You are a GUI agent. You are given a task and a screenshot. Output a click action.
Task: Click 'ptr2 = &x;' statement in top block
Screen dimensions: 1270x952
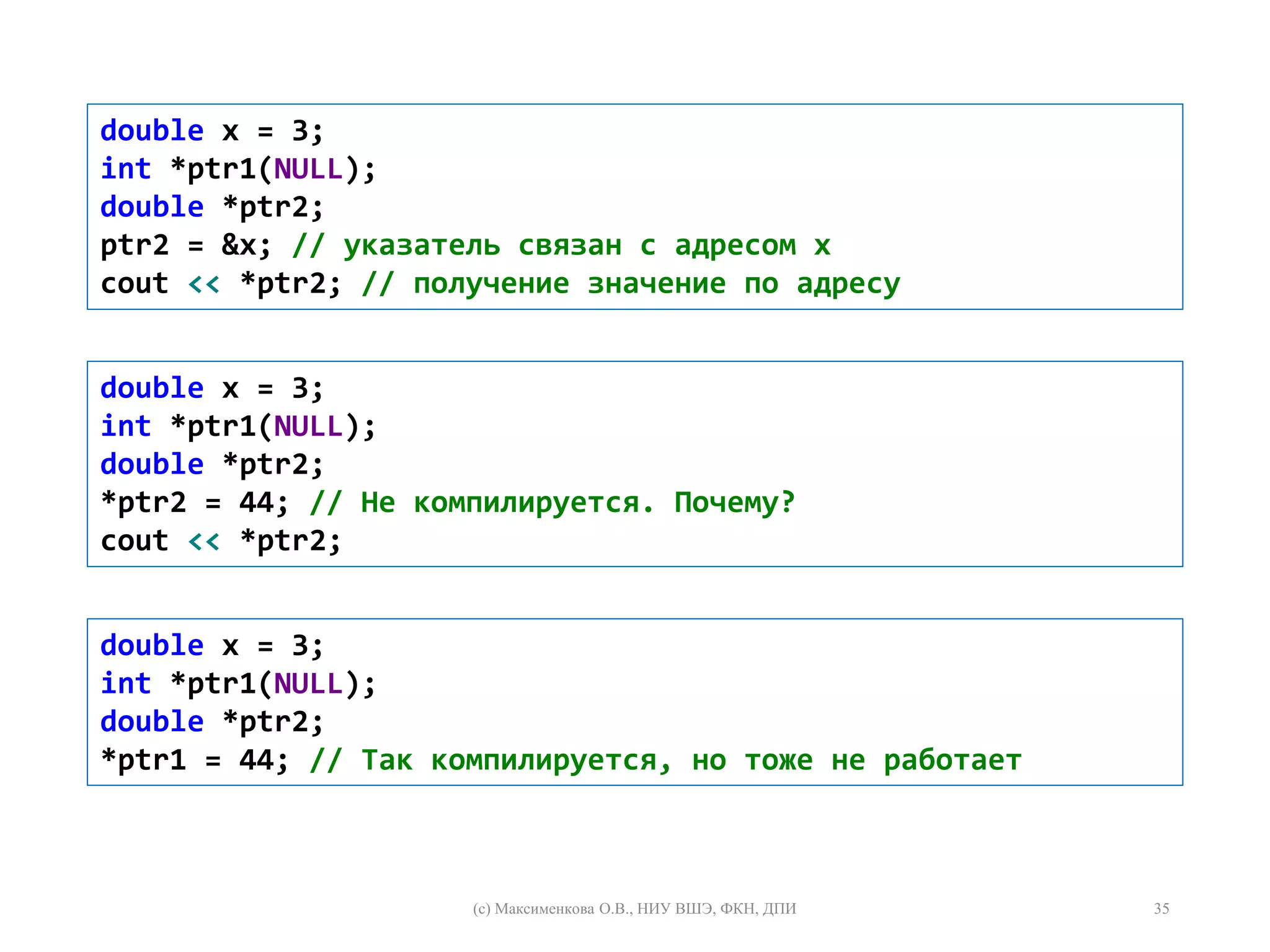pyautogui.click(x=185, y=245)
